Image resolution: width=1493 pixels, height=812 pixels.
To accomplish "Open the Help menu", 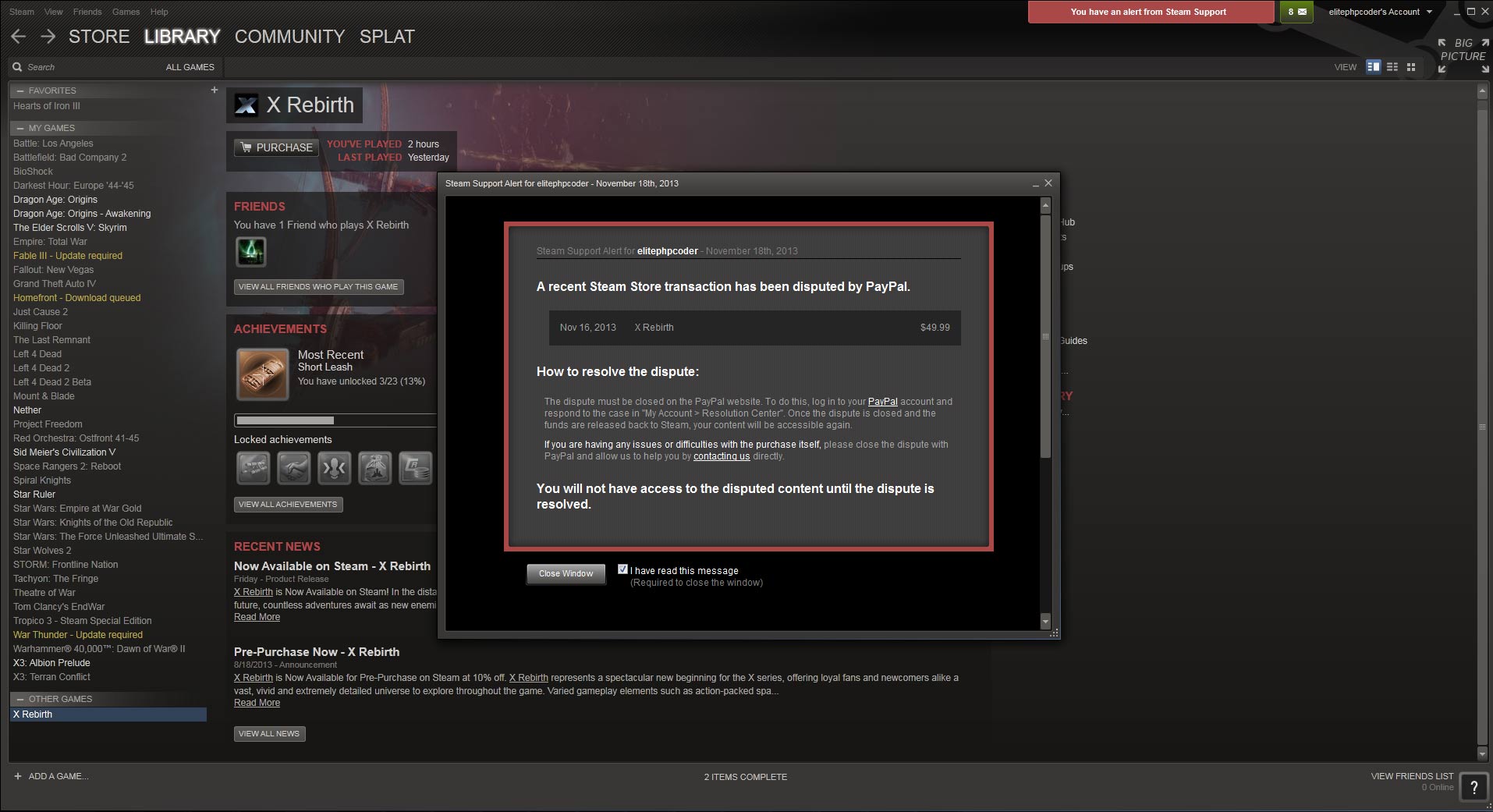I will point(159,12).
